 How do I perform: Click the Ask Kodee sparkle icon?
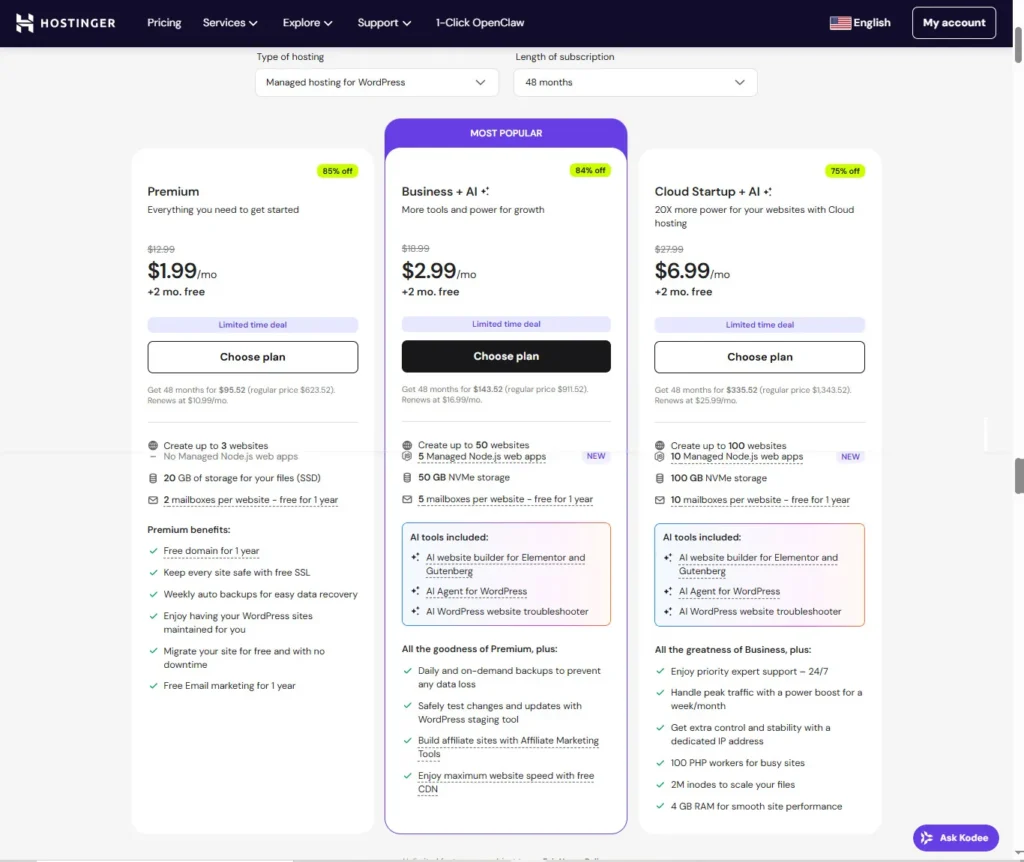pyautogui.click(x=926, y=838)
